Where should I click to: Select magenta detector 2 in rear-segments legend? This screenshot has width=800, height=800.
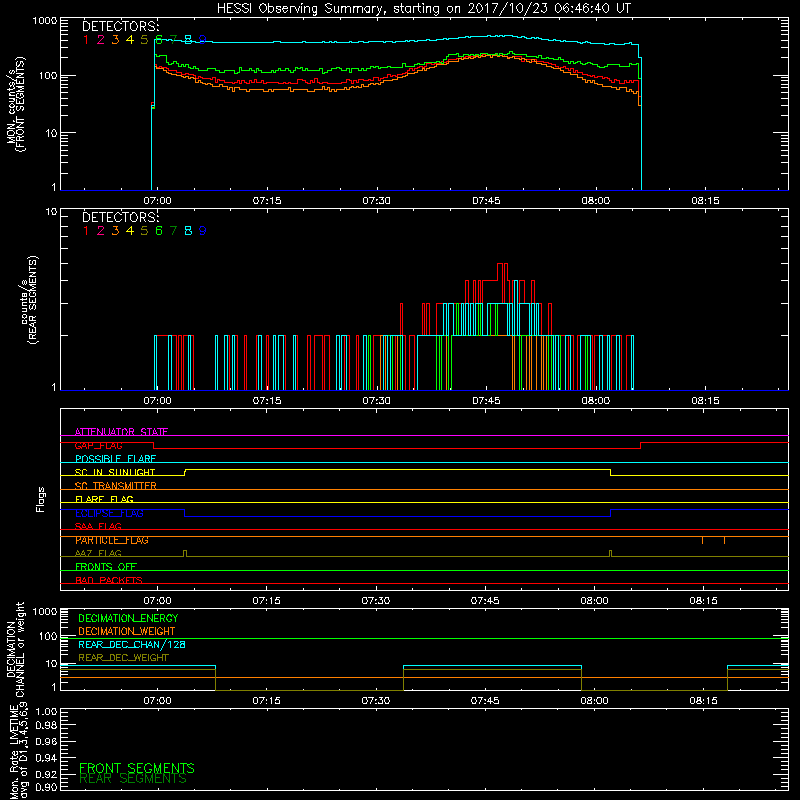[101, 231]
